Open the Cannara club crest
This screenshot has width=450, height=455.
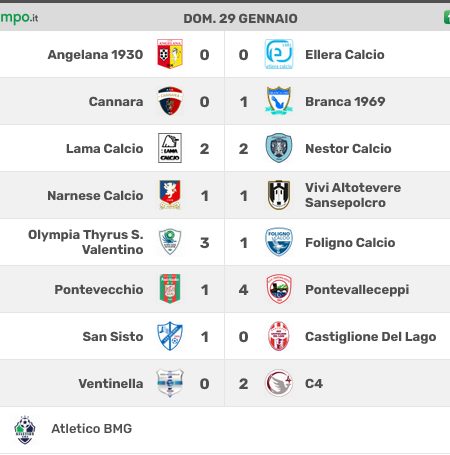point(170,101)
